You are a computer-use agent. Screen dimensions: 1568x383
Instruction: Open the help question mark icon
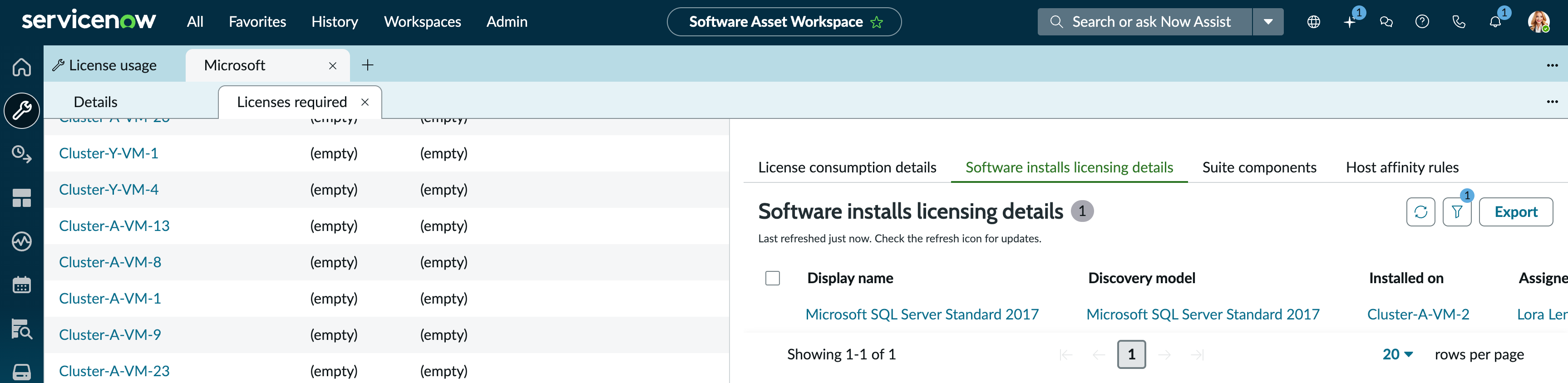[x=1422, y=22]
